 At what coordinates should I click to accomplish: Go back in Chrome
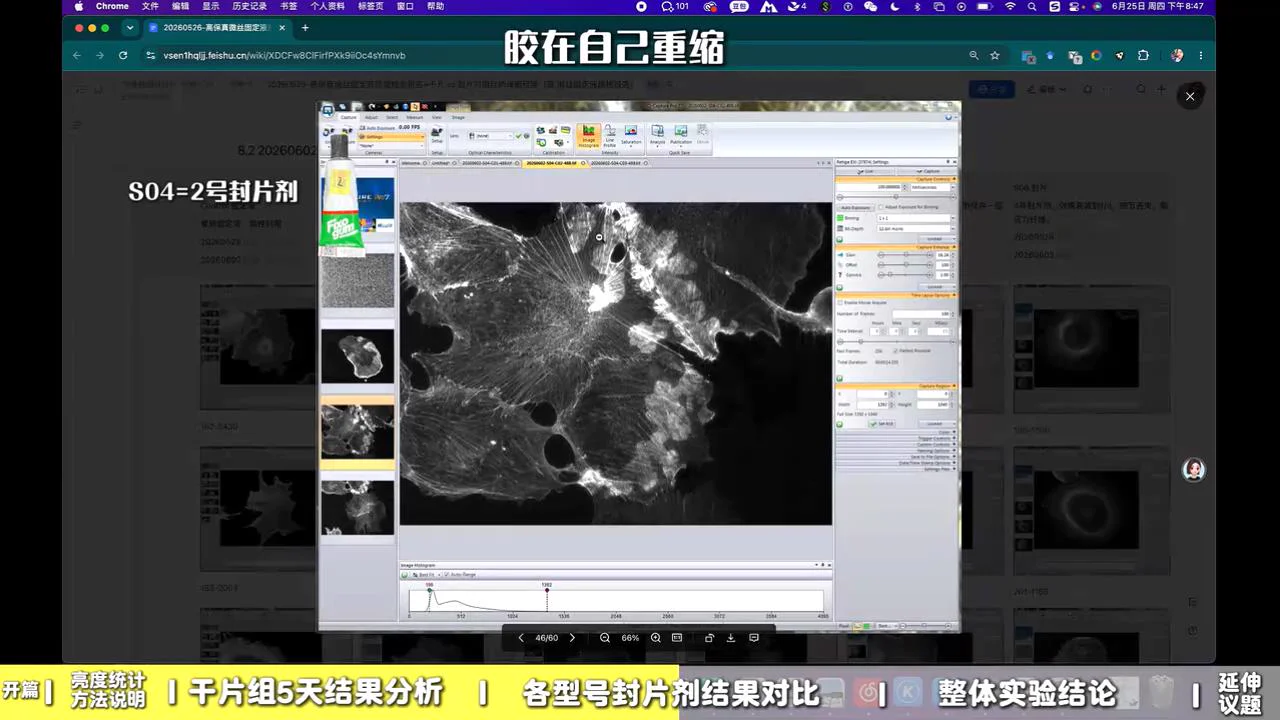[x=77, y=55]
